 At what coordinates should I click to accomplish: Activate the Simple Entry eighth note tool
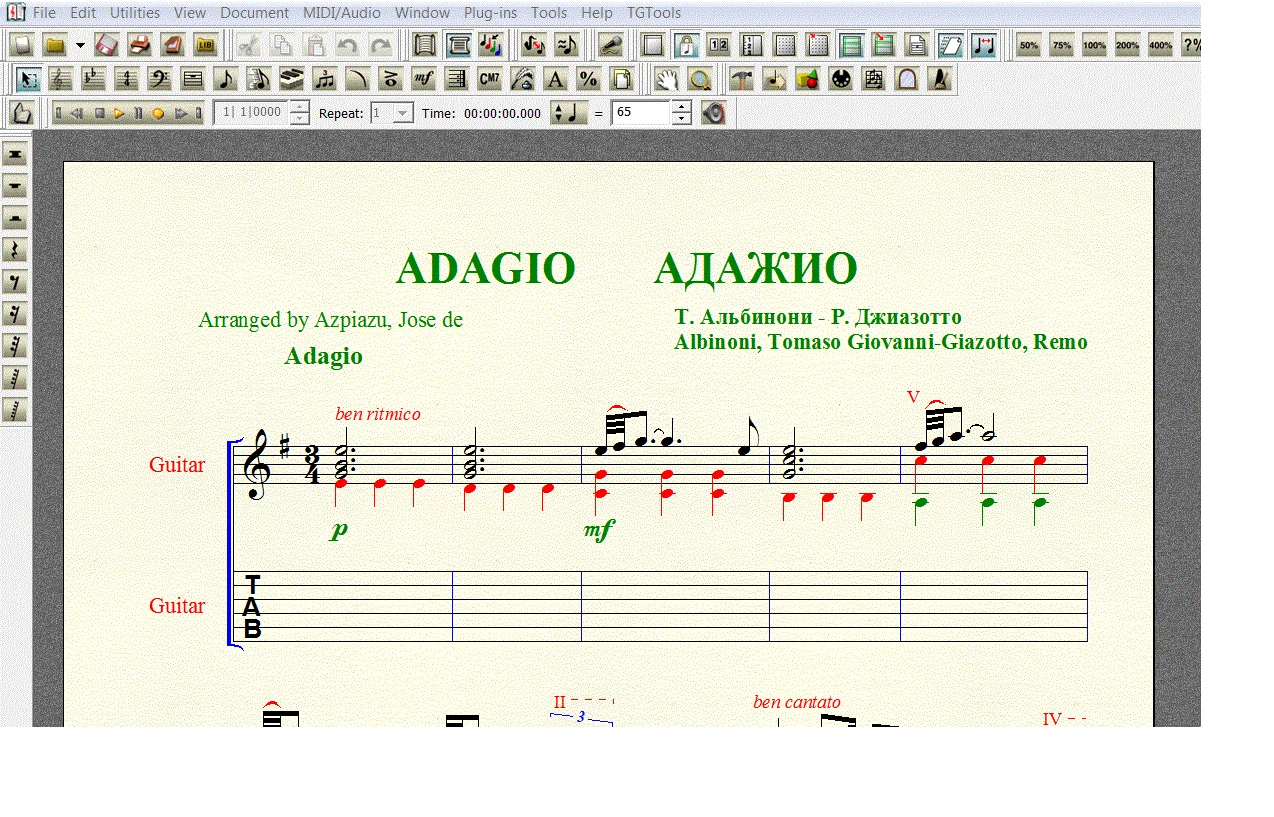(x=226, y=79)
